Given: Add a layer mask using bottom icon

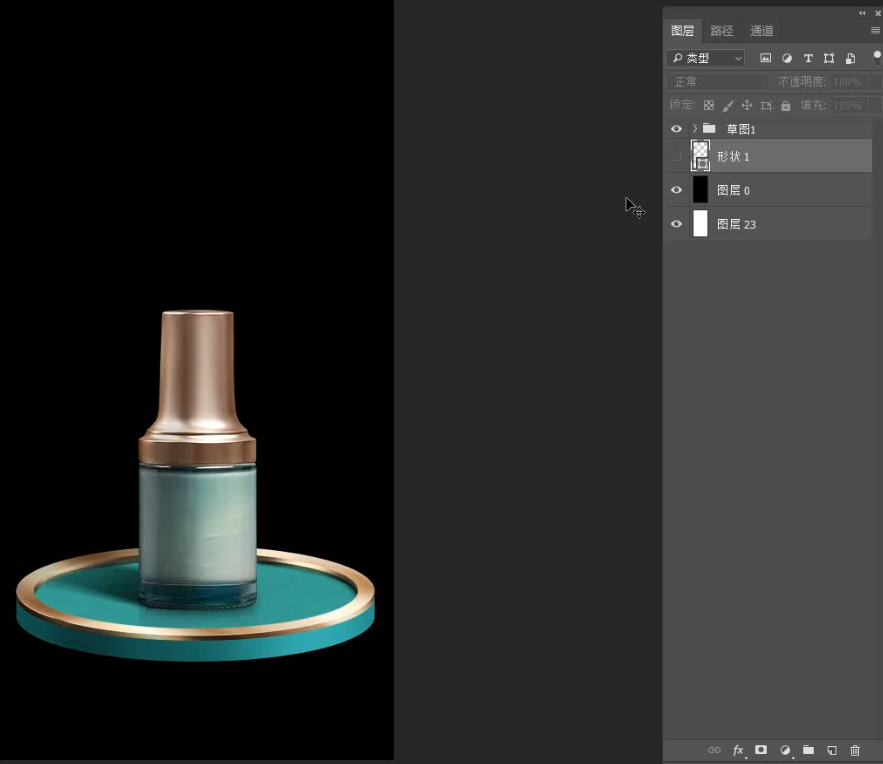Looking at the screenshot, I should (761, 750).
